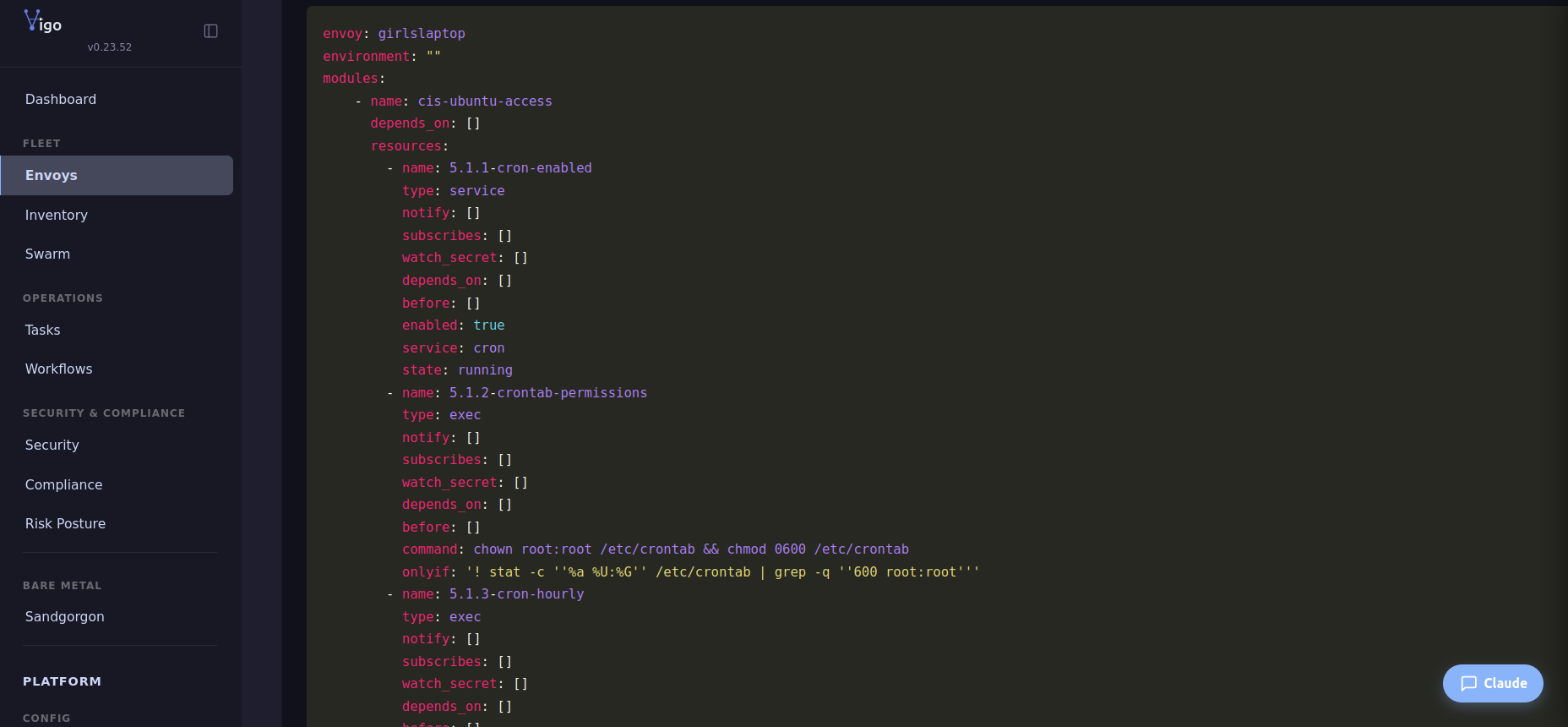Image resolution: width=1568 pixels, height=727 pixels.
Task: Click the 'service: cron' line
Action: [x=454, y=348]
